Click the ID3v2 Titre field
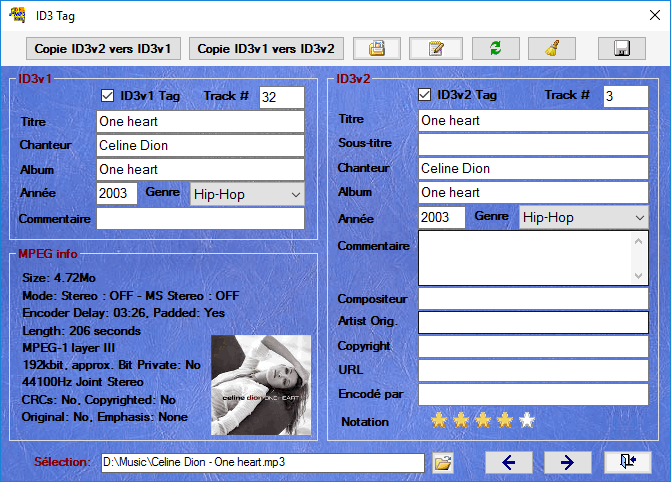 click(533, 121)
